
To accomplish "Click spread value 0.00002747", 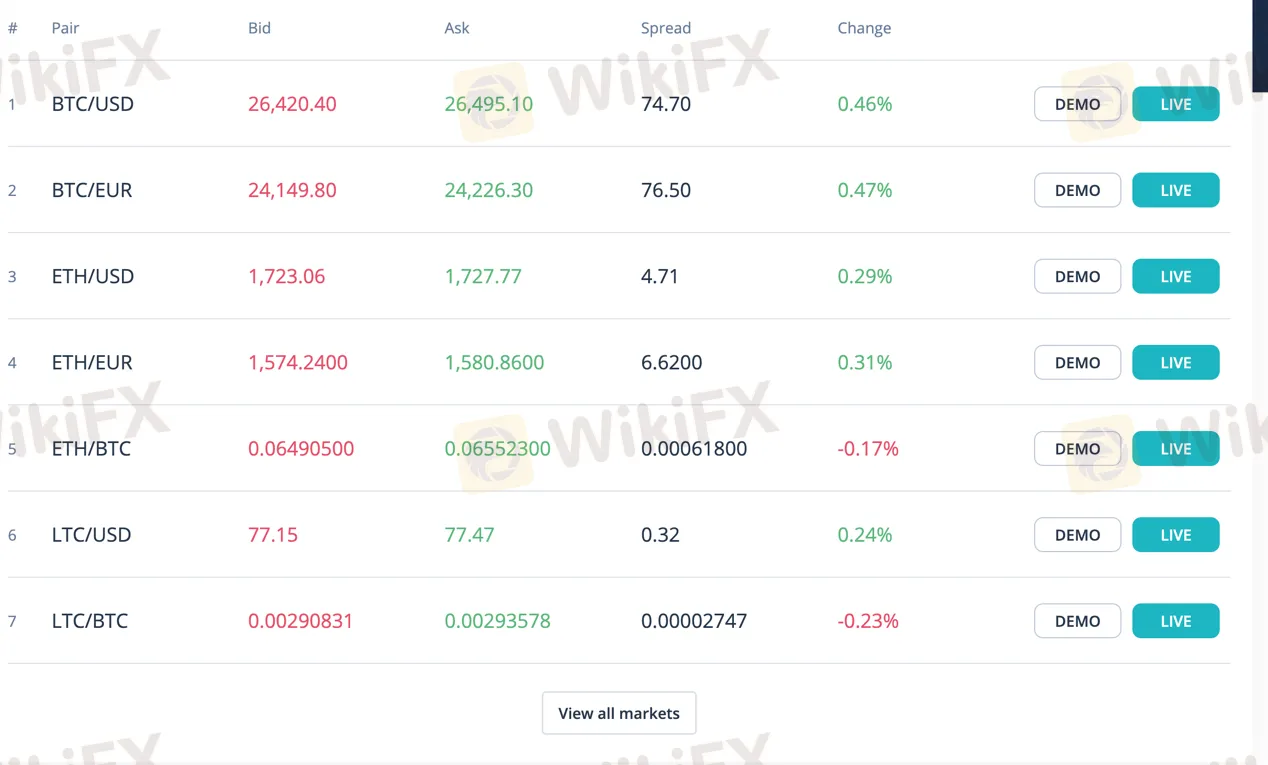I will tap(694, 620).
